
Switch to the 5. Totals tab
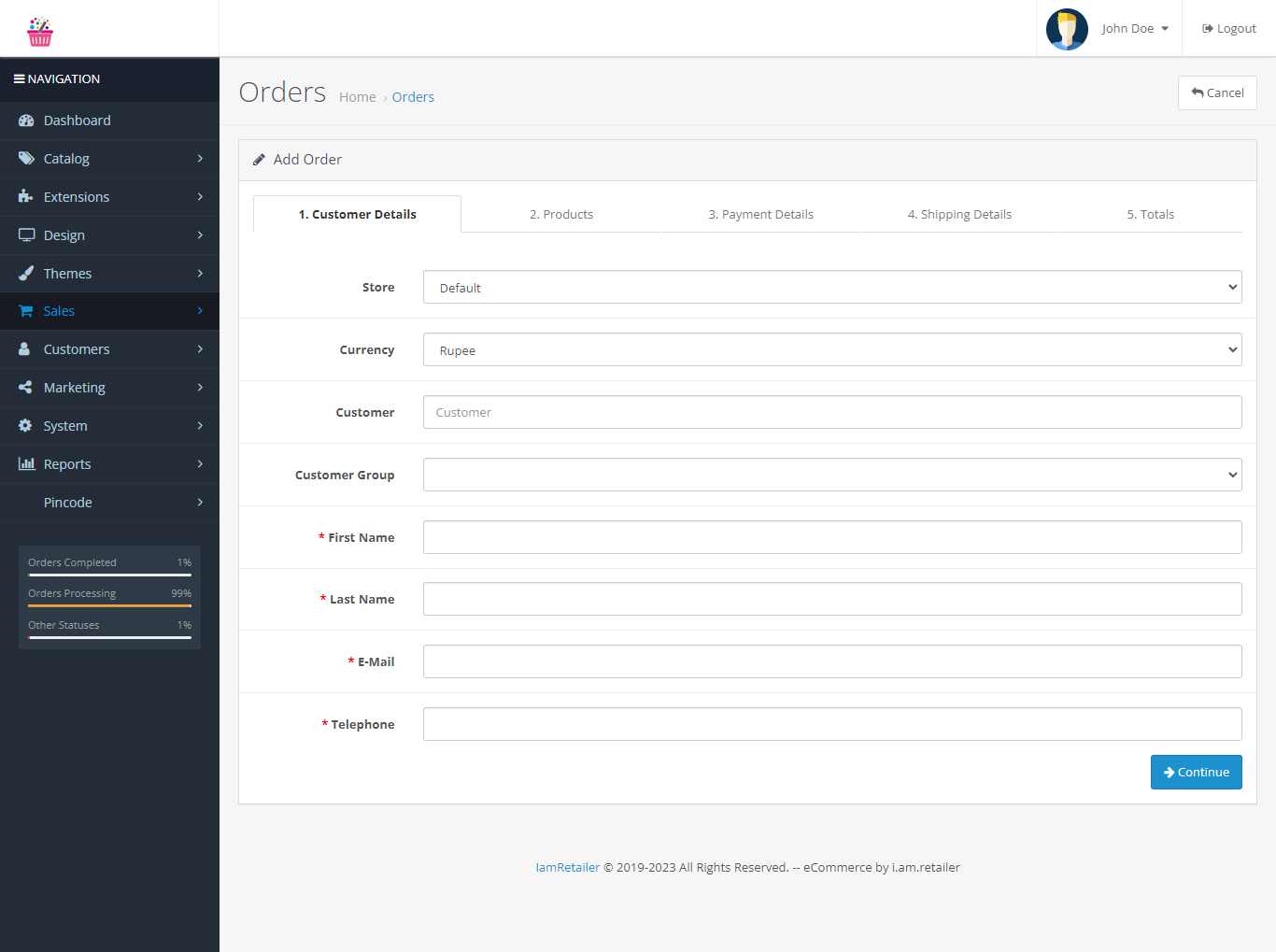tap(1150, 214)
